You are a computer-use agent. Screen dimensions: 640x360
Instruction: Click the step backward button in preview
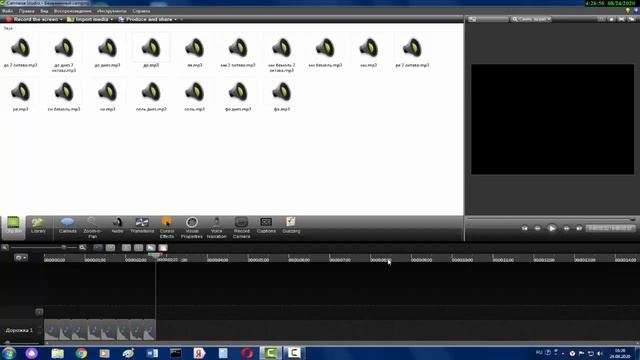pyautogui.click(x=538, y=229)
